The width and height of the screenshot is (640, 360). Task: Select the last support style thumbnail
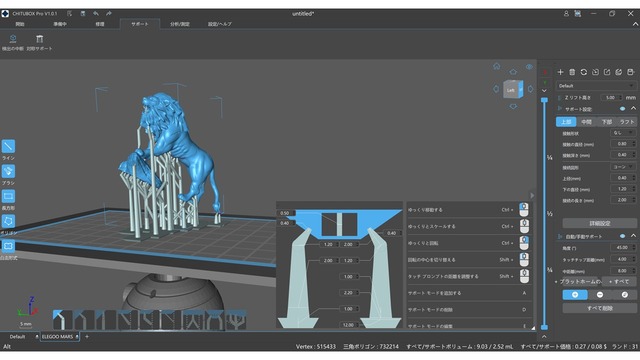(x=236, y=320)
